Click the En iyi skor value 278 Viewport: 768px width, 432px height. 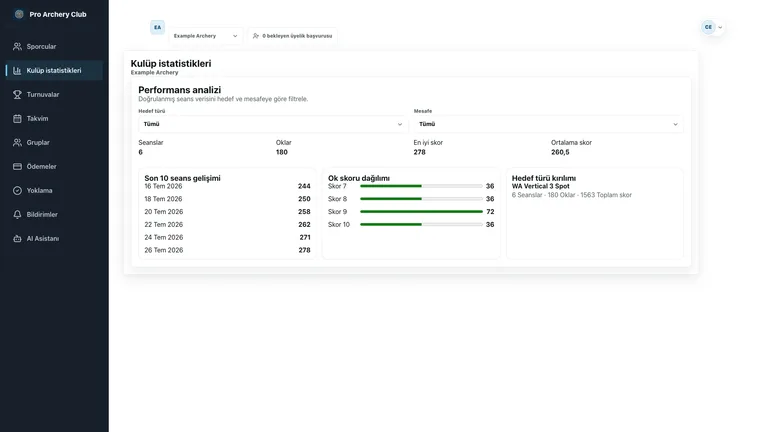[x=419, y=152]
